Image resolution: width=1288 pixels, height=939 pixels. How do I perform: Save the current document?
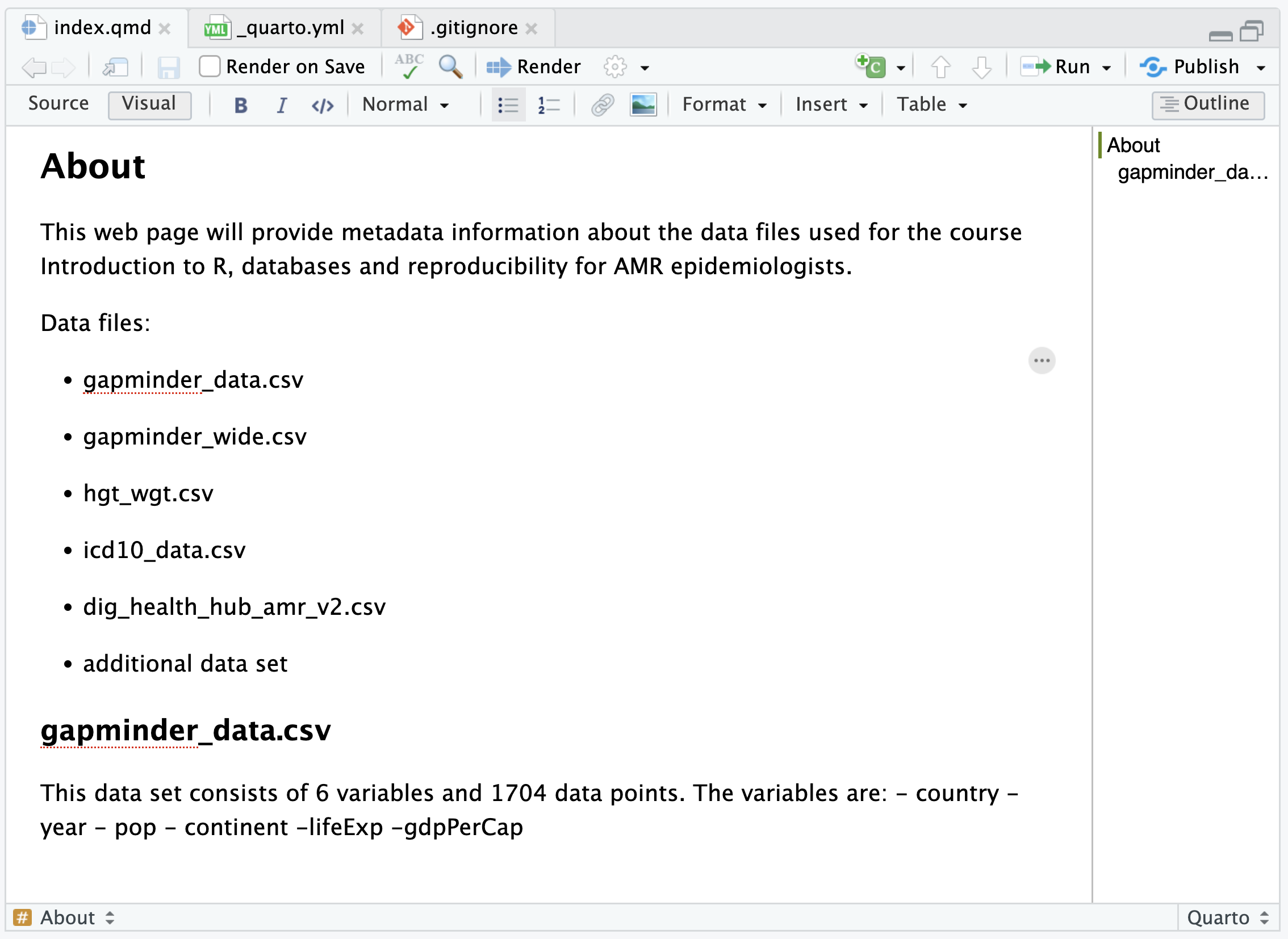169,67
